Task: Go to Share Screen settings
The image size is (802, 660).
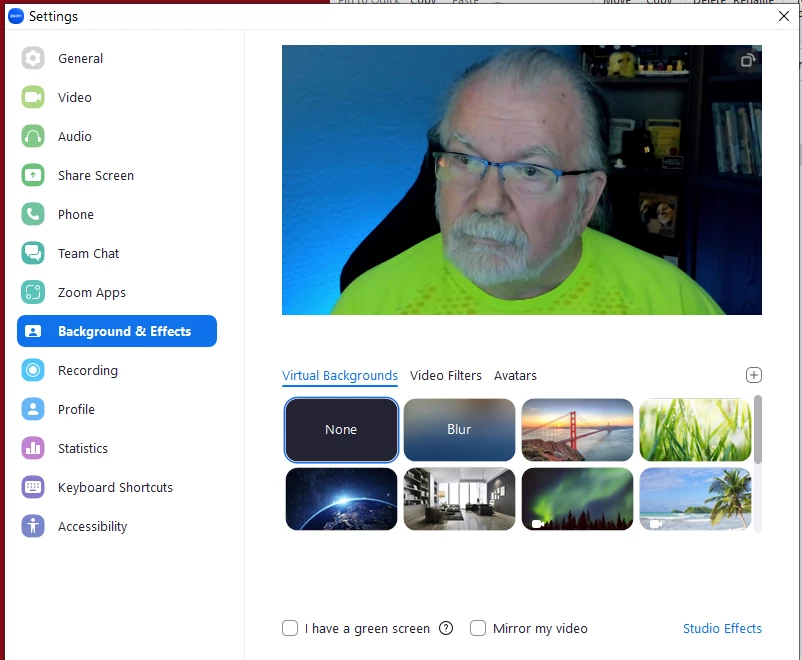Action: click(117, 175)
